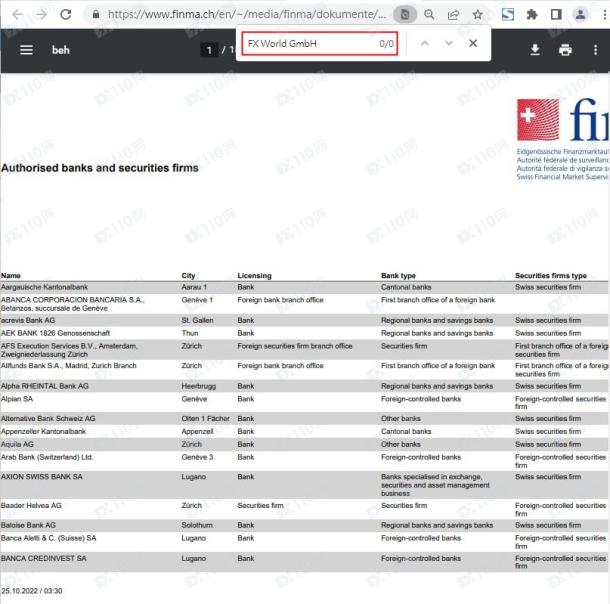The width and height of the screenshot is (610, 604).
Task: Select BANCA CREDINVEST SA entry
Action: (x=44, y=558)
